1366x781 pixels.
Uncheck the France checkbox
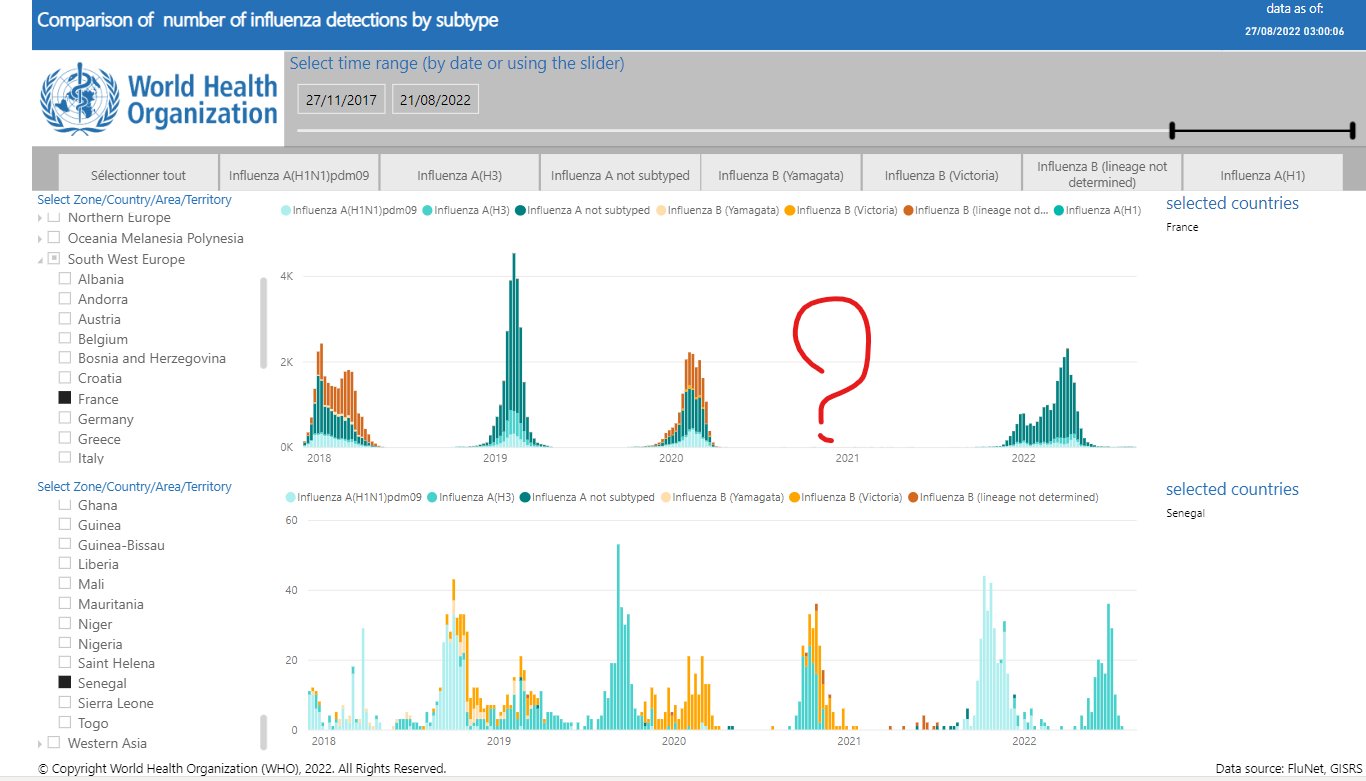pos(65,398)
